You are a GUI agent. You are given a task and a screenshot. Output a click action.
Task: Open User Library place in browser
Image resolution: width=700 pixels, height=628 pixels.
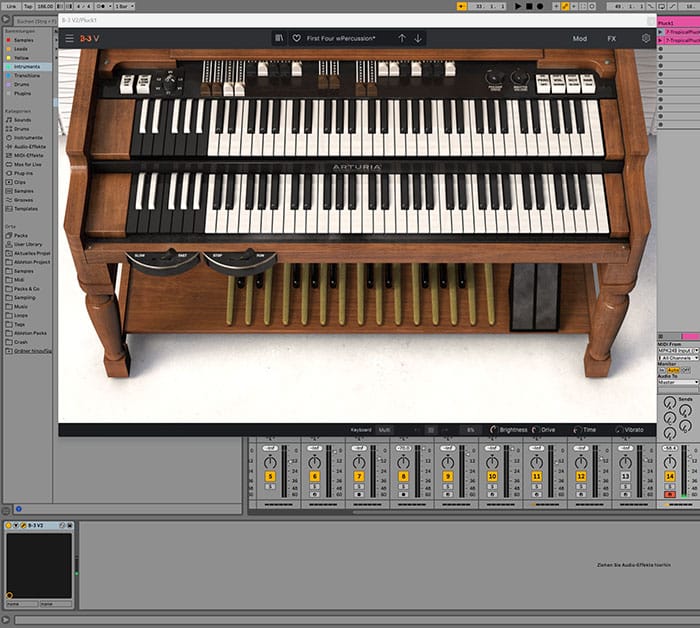28,244
